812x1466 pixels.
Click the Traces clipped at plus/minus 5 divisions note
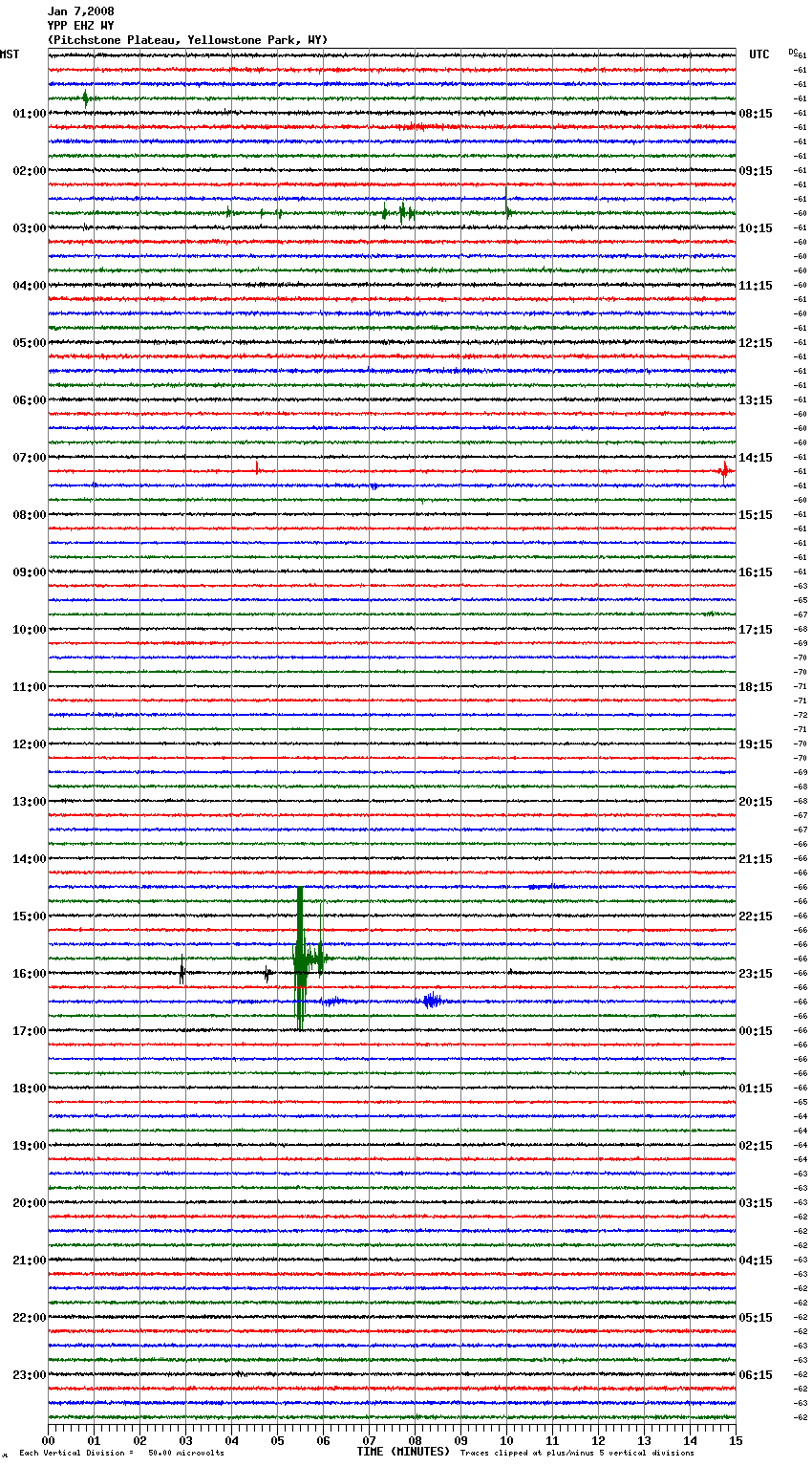[x=577, y=1454]
